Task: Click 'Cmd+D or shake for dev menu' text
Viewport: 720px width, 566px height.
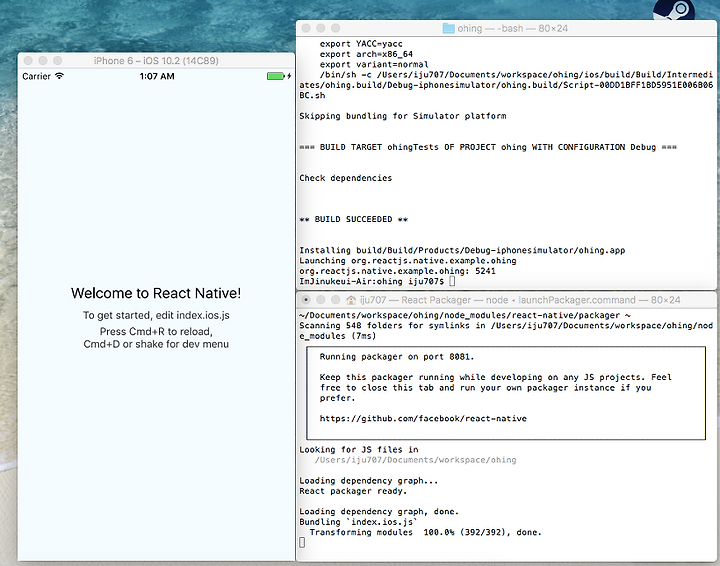Action: pos(156,344)
